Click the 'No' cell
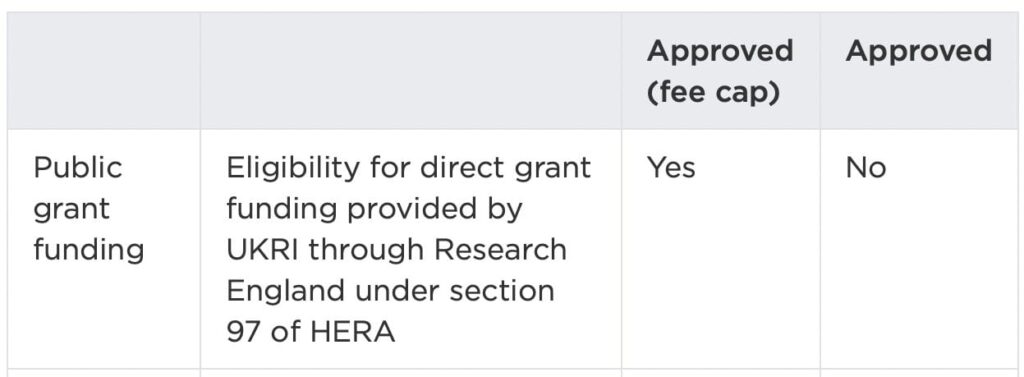Screen dimensions: 1024x377 (865, 168)
